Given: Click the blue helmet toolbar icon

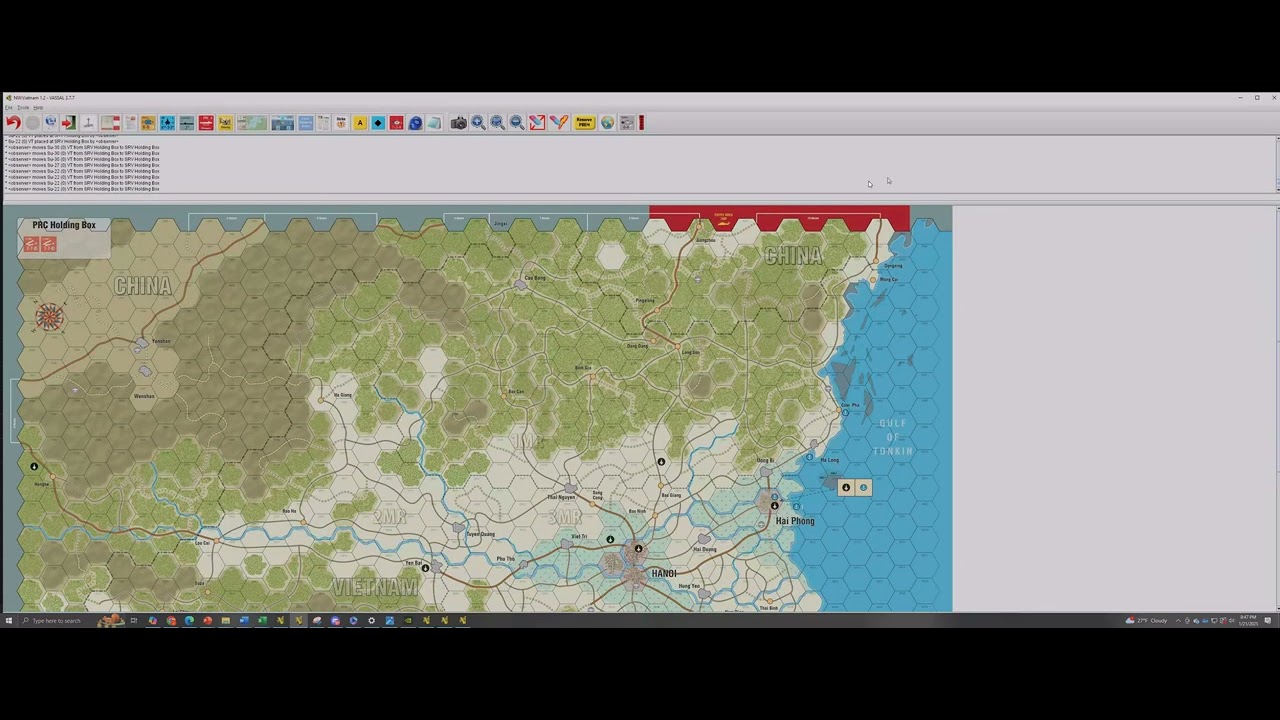Looking at the screenshot, I should coord(415,122).
